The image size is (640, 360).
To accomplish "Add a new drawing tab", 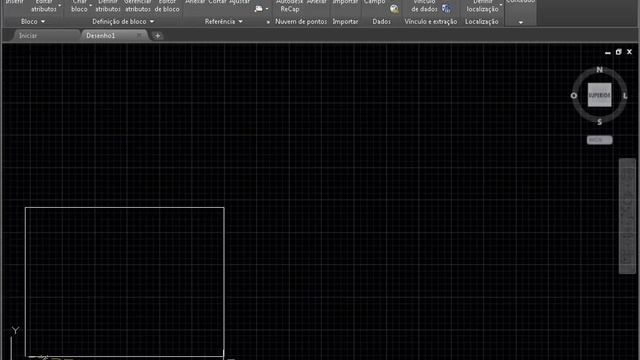I will click(x=158, y=36).
